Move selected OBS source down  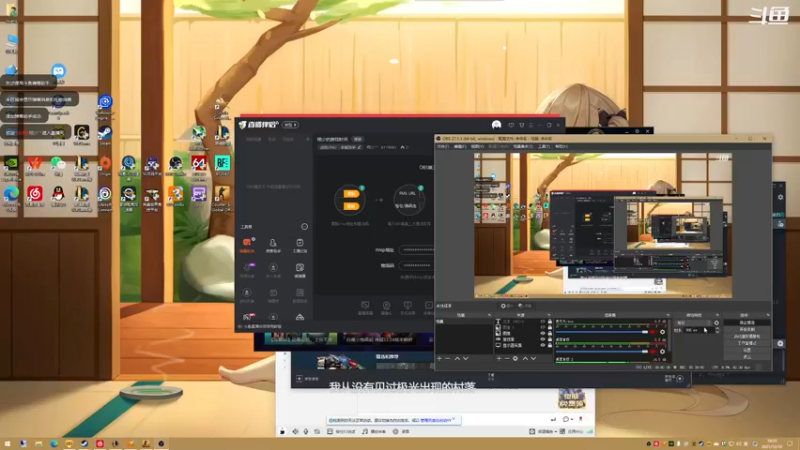point(533,359)
